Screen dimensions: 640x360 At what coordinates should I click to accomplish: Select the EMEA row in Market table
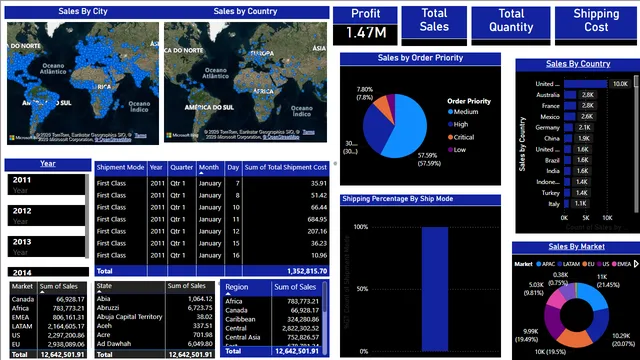tap(48, 318)
